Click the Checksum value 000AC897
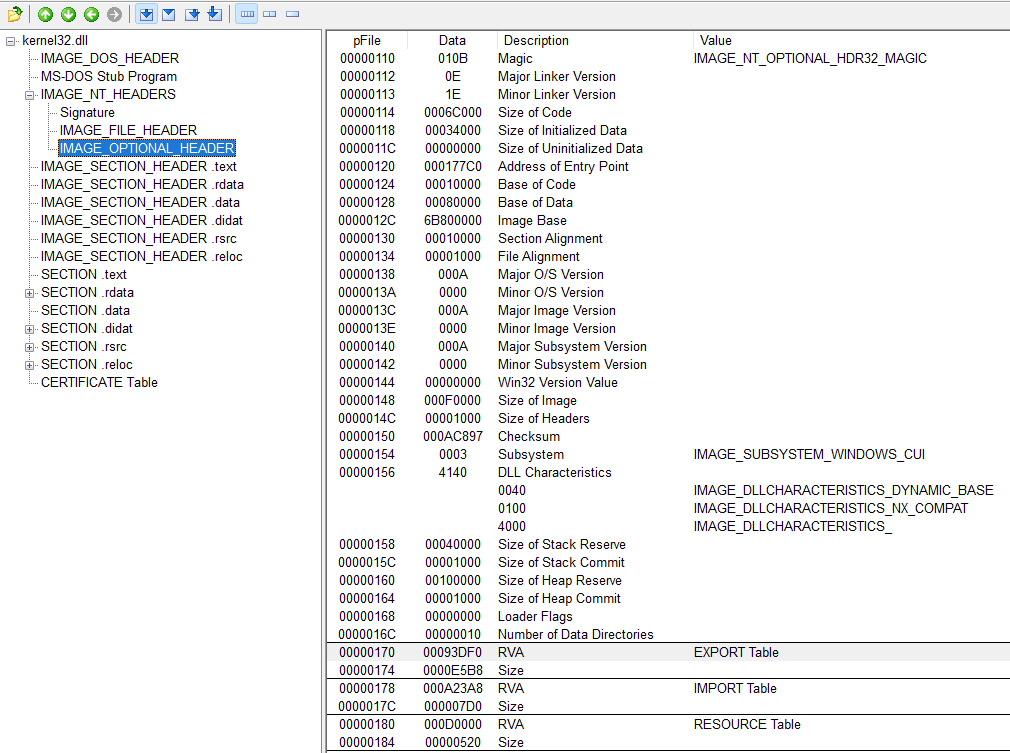 click(453, 437)
